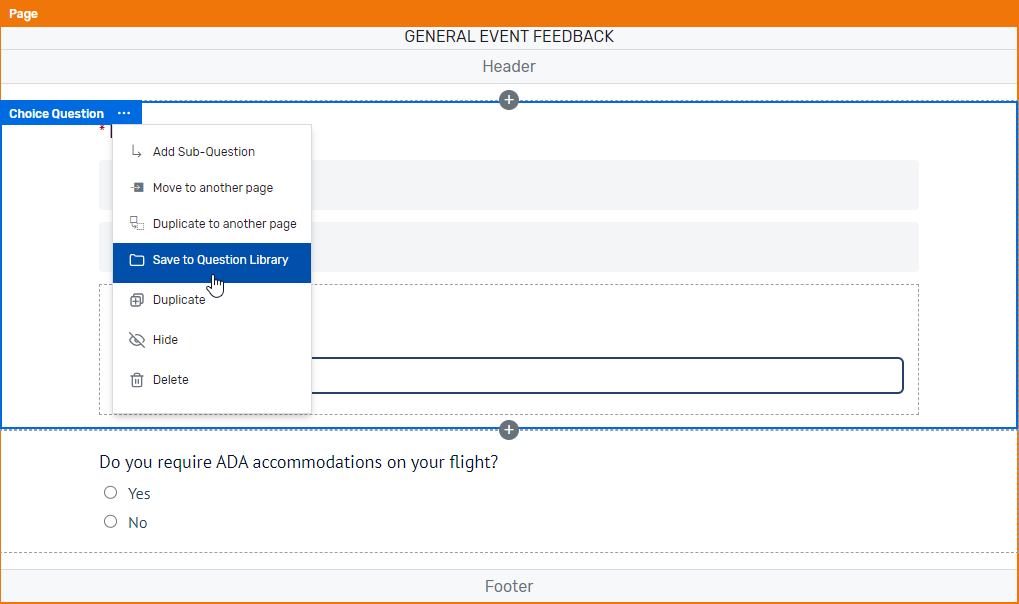This screenshot has height=604, width=1019.
Task: Open the Choice Question ellipsis menu
Action: tap(124, 114)
